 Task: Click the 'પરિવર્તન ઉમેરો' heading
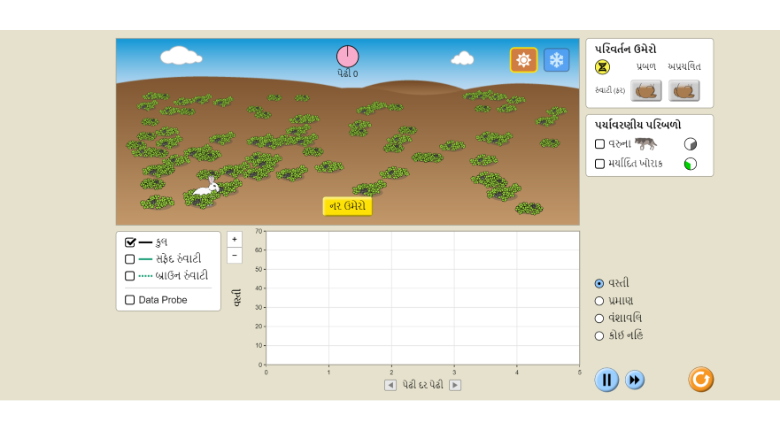pos(626,49)
